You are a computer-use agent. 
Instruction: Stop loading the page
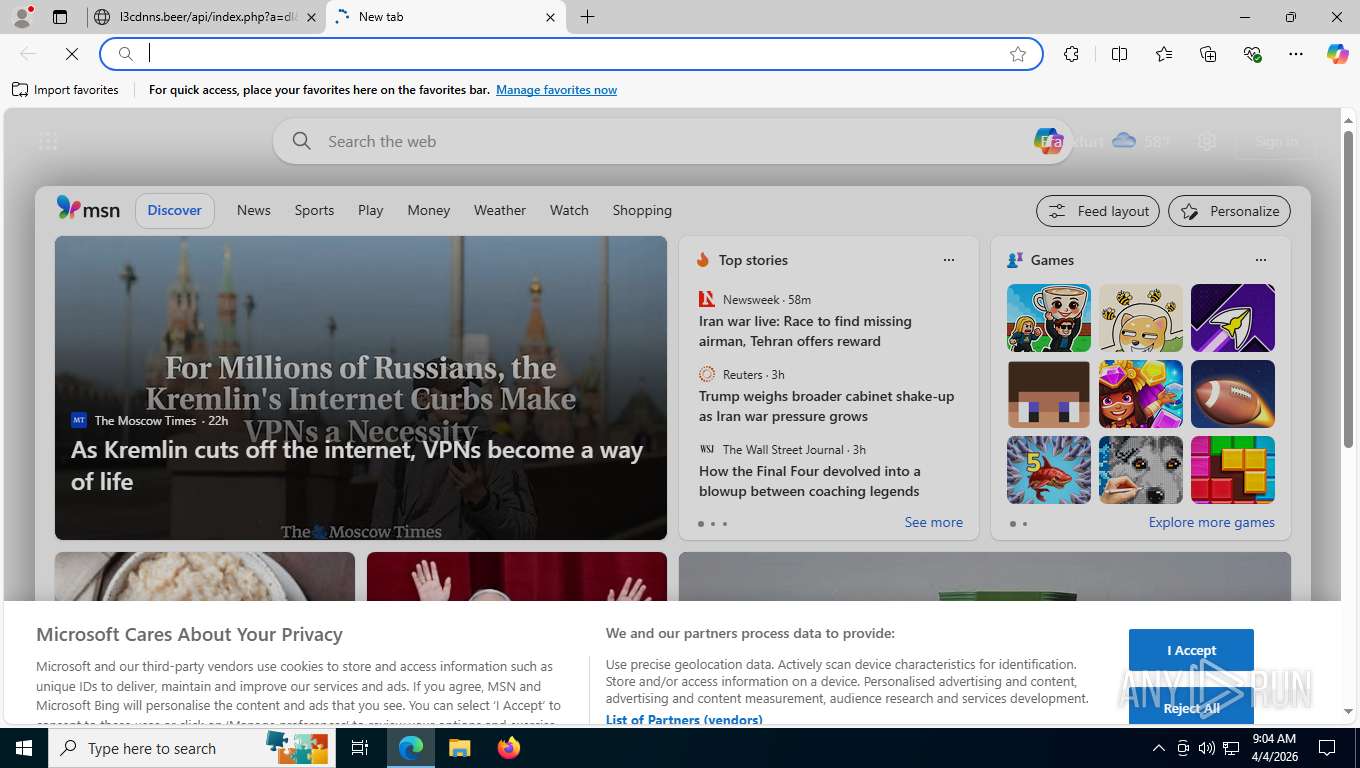(72, 54)
